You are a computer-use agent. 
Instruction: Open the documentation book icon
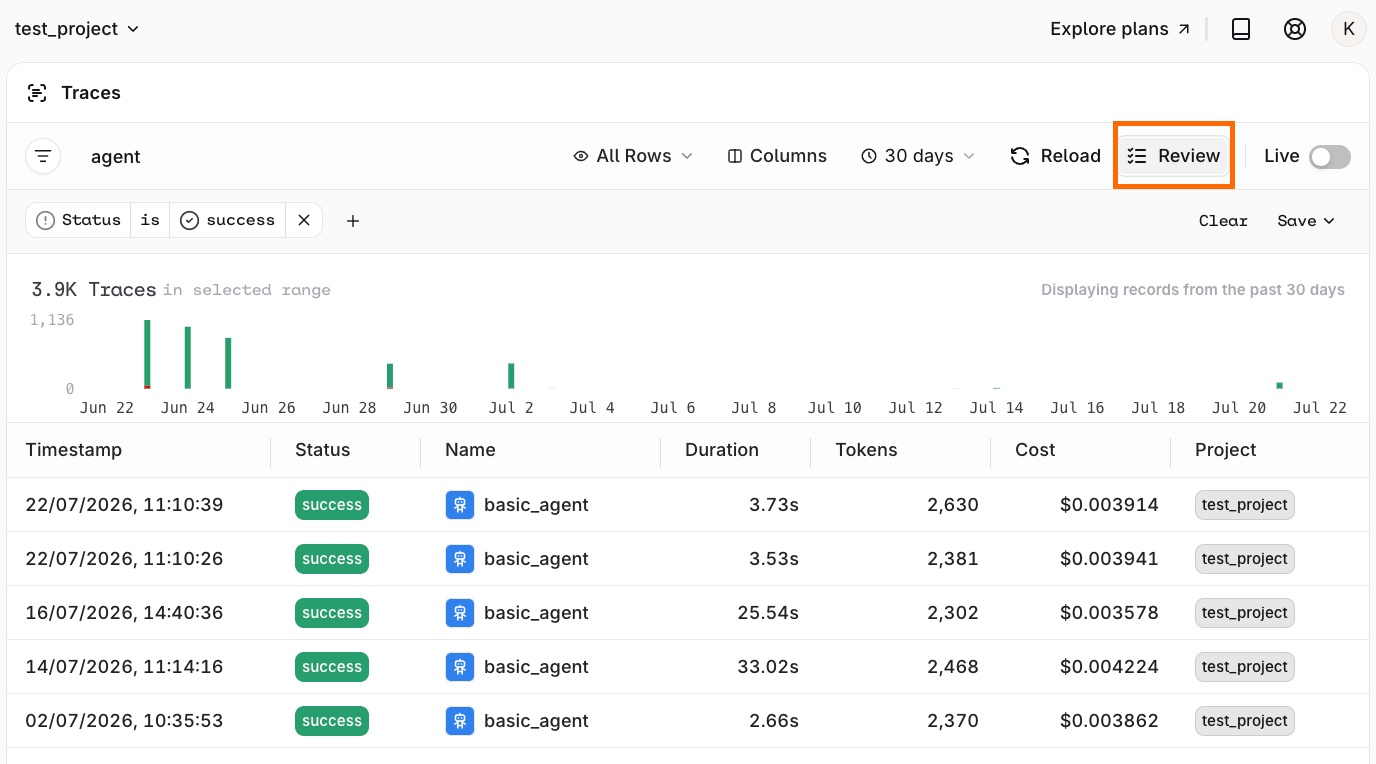coord(1241,29)
